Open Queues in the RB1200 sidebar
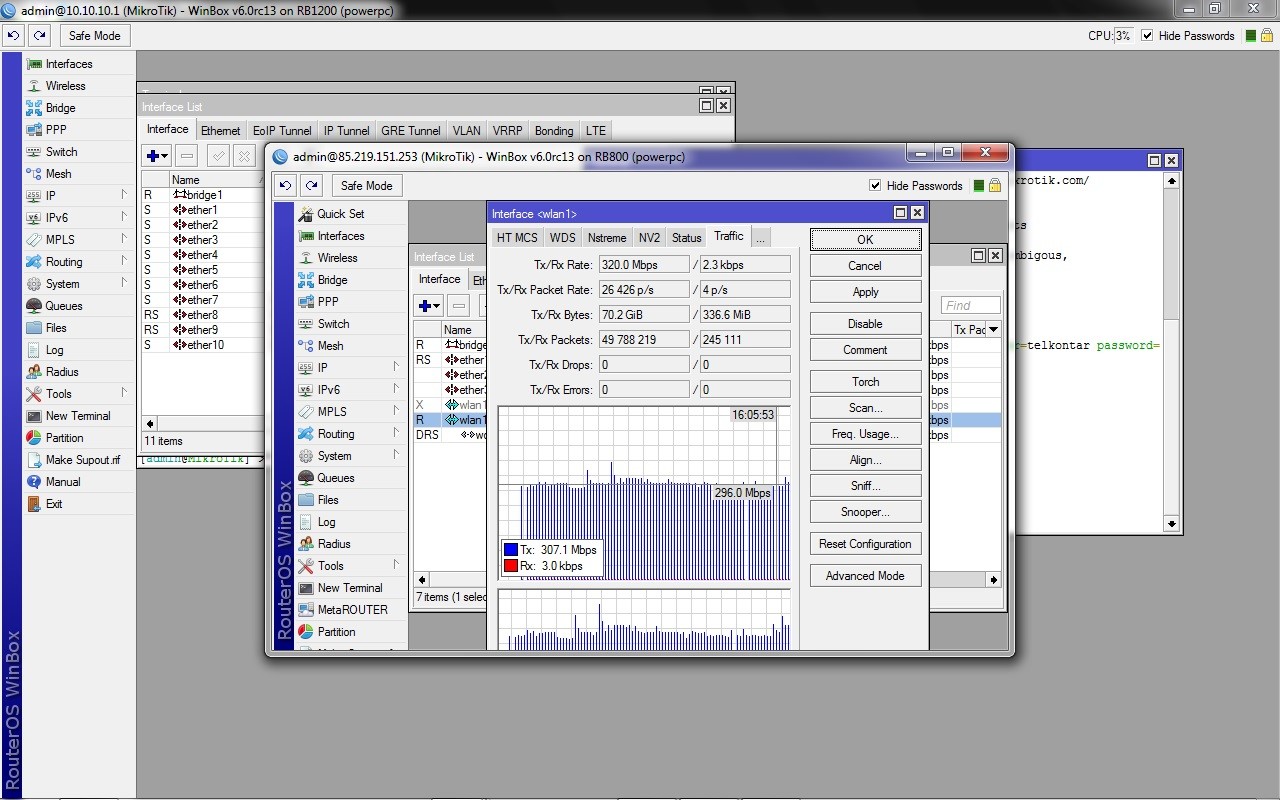 point(63,306)
